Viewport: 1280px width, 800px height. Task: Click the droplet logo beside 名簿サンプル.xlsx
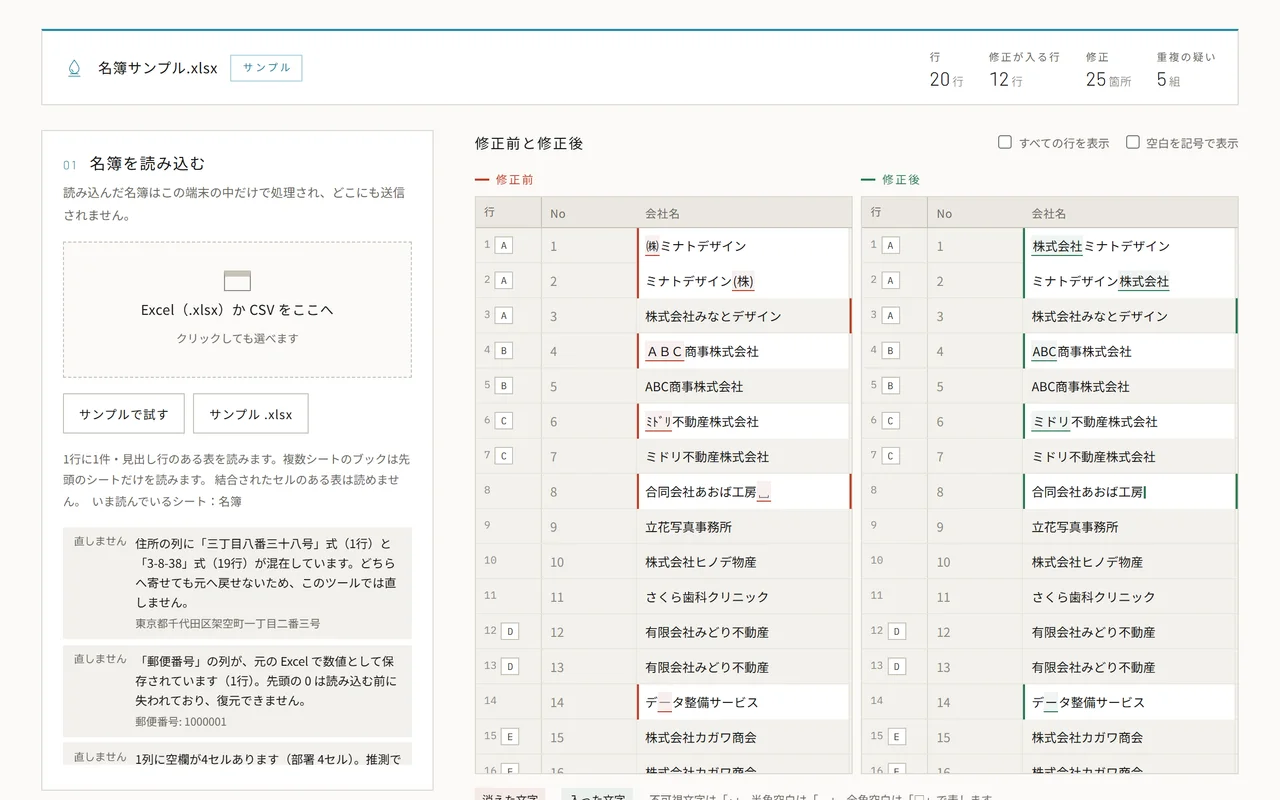click(73, 68)
